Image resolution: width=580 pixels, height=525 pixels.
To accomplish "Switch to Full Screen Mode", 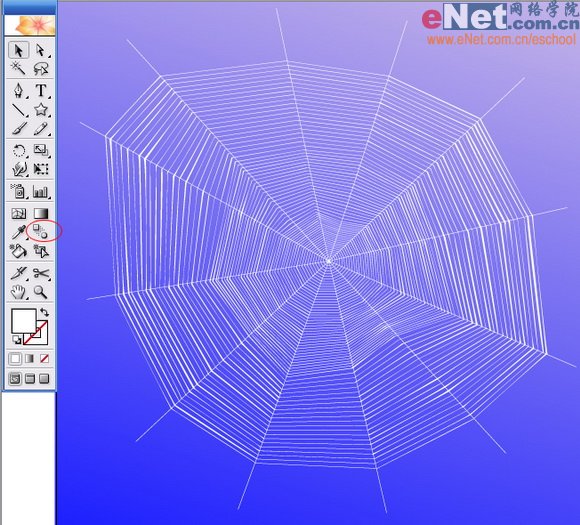I will 44,379.
